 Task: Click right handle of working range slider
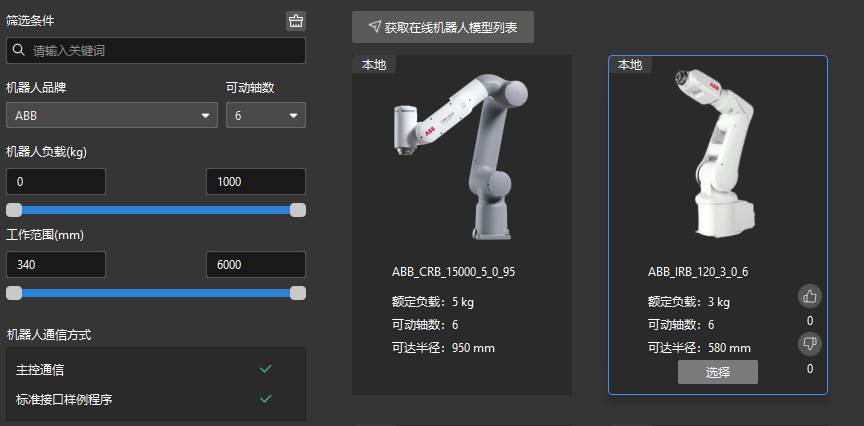(298, 293)
